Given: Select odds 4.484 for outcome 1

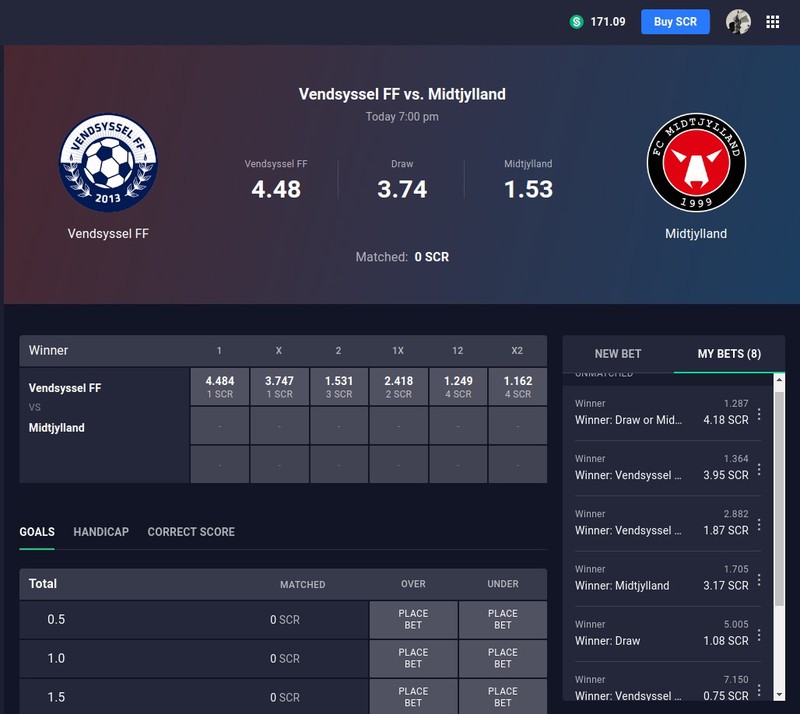Looking at the screenshot, I should 219,387.
